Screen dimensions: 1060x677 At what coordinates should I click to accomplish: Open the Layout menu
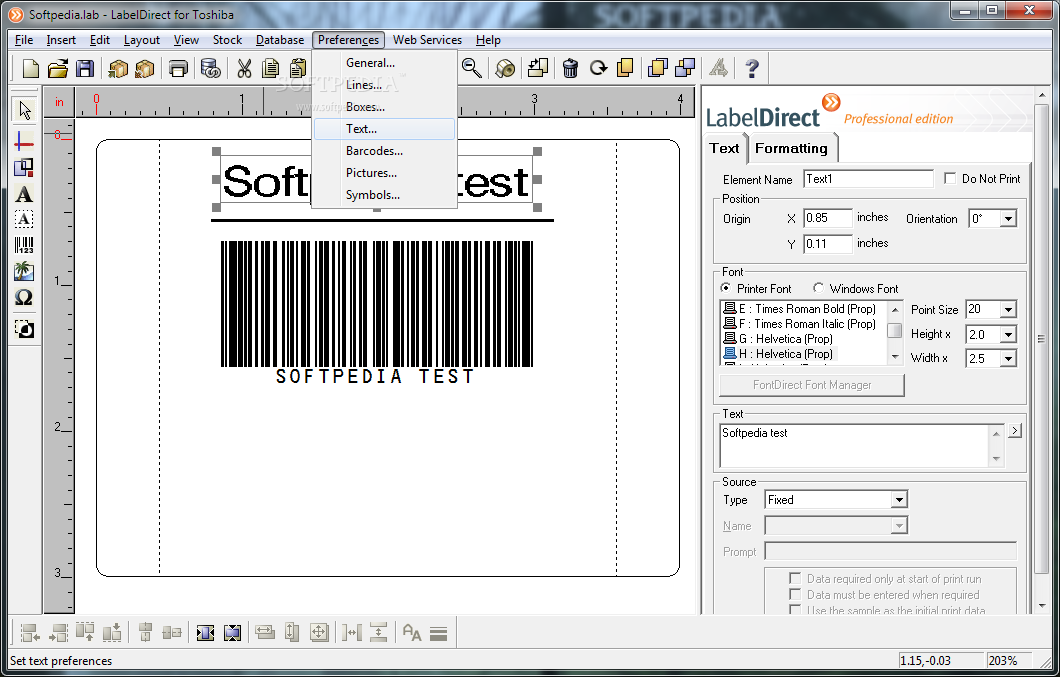pos(142,40)
